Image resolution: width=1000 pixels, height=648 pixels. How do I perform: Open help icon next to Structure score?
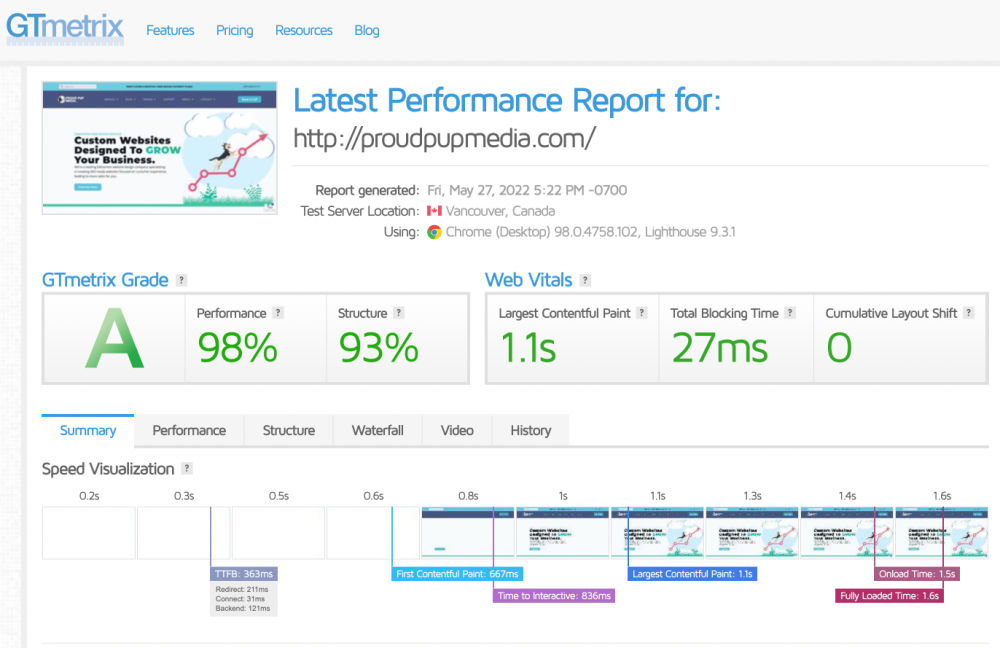(x=399, y=313)
